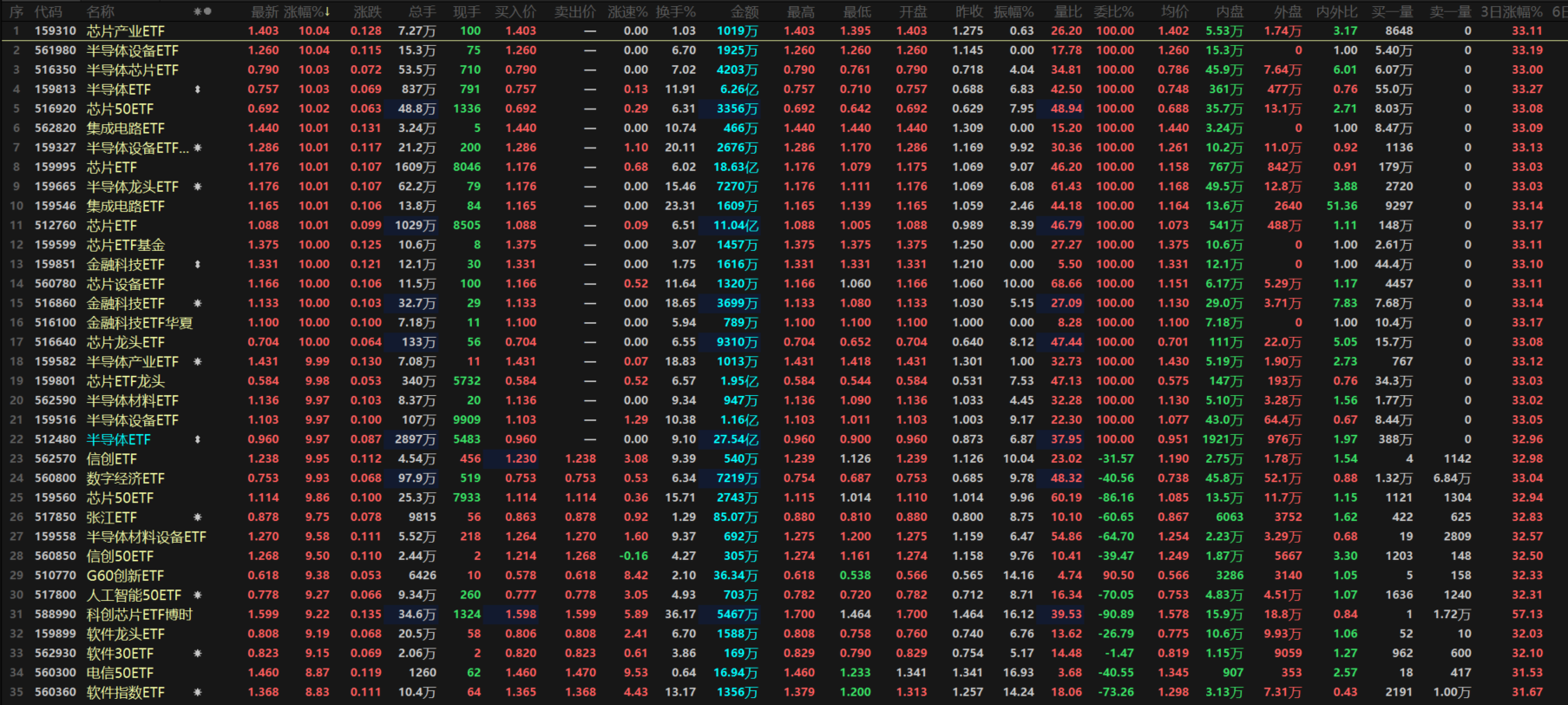Image resolution: width=1568 pixels, height=705 pixels.
Task: Click the up-down marker beside 半导体ETF 159813
Action: (x=198, y=89)
